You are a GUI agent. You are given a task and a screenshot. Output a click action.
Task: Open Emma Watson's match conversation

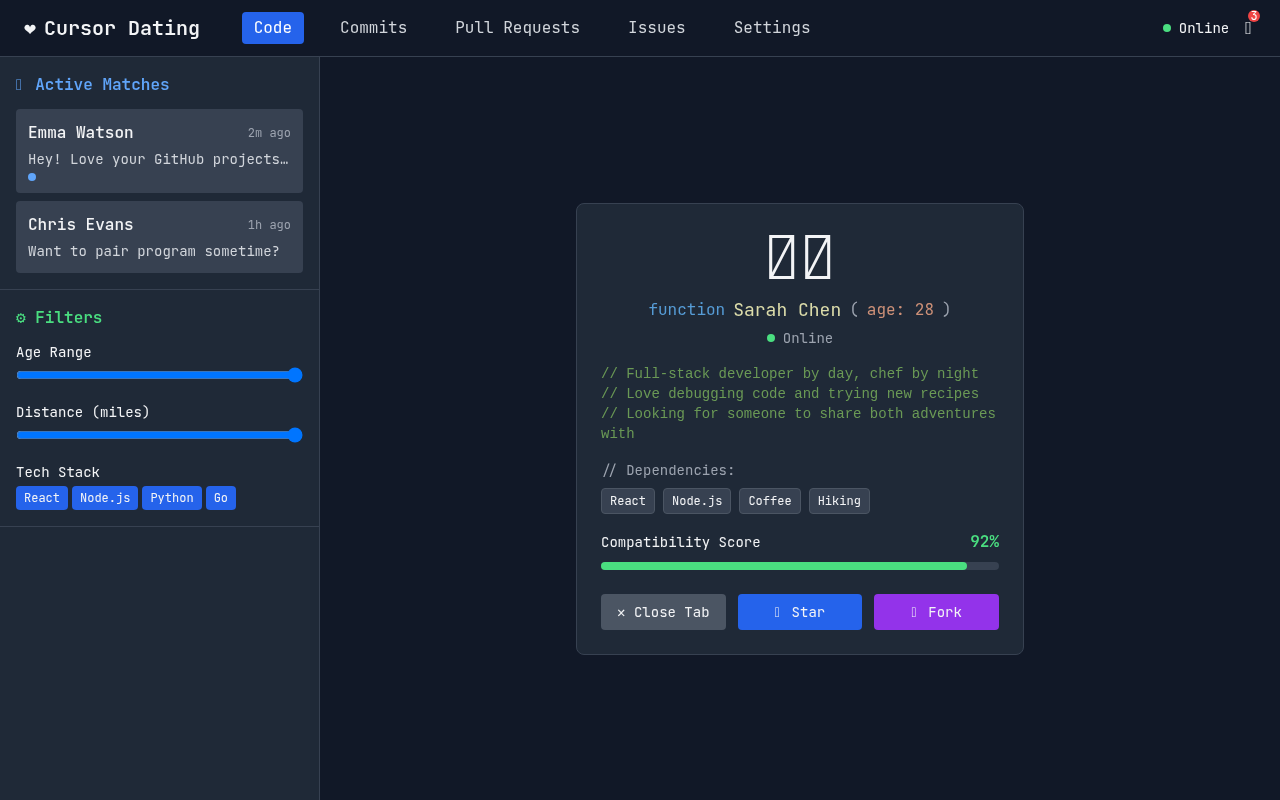coord(159,151)
